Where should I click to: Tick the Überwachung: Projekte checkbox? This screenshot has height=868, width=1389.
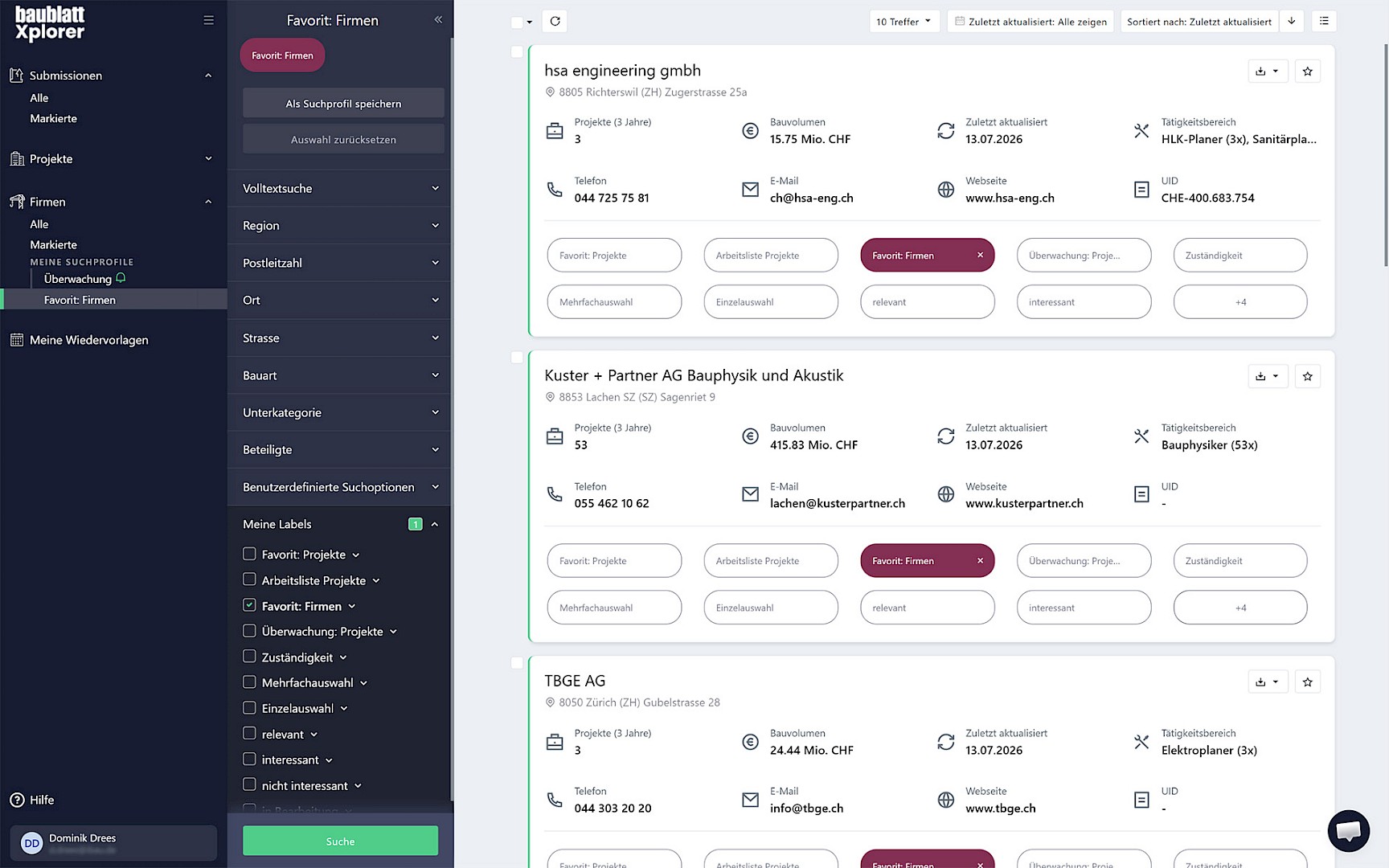click(249, 631)
